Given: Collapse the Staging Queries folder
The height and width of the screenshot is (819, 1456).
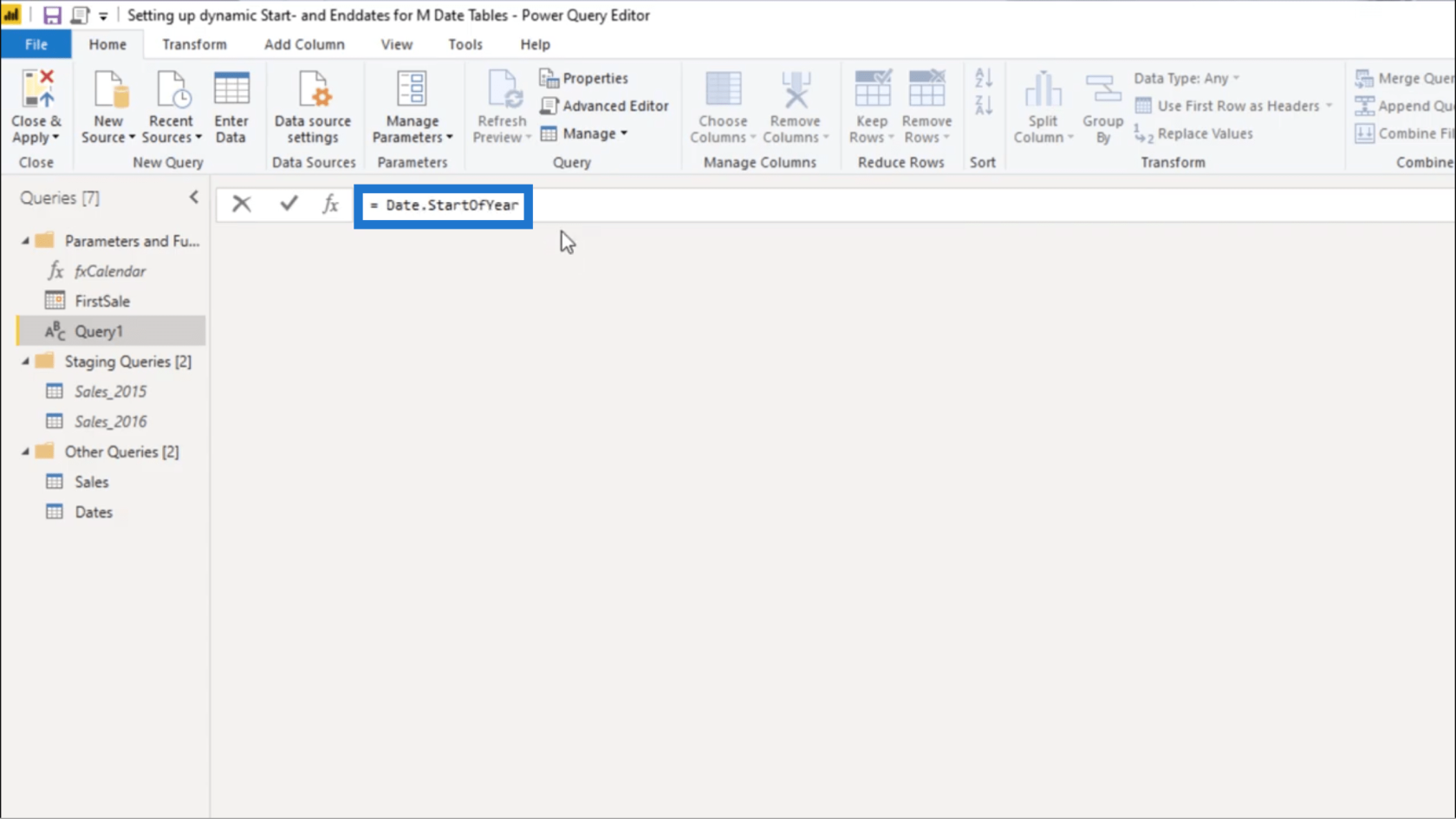Looking at the screenshot, I should point(25,361).
